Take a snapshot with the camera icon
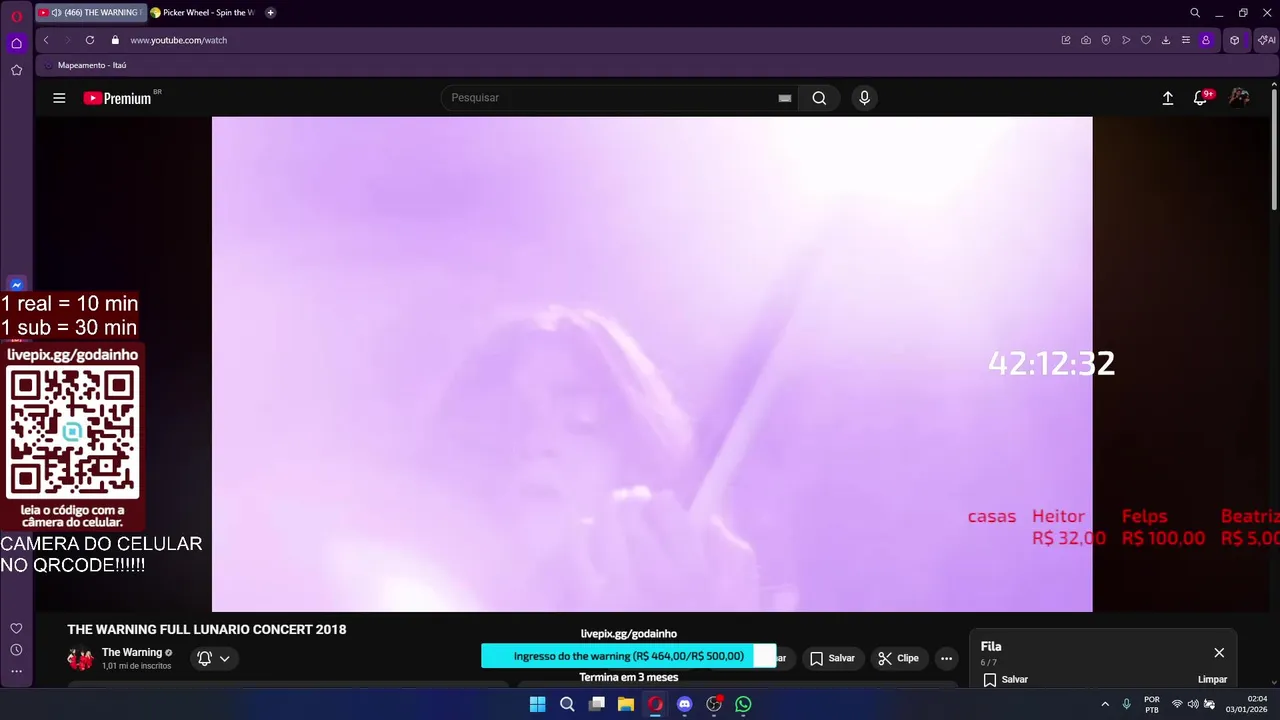Image resolution: width=1280 pixels, height=720 pixels. (1086, 40)
